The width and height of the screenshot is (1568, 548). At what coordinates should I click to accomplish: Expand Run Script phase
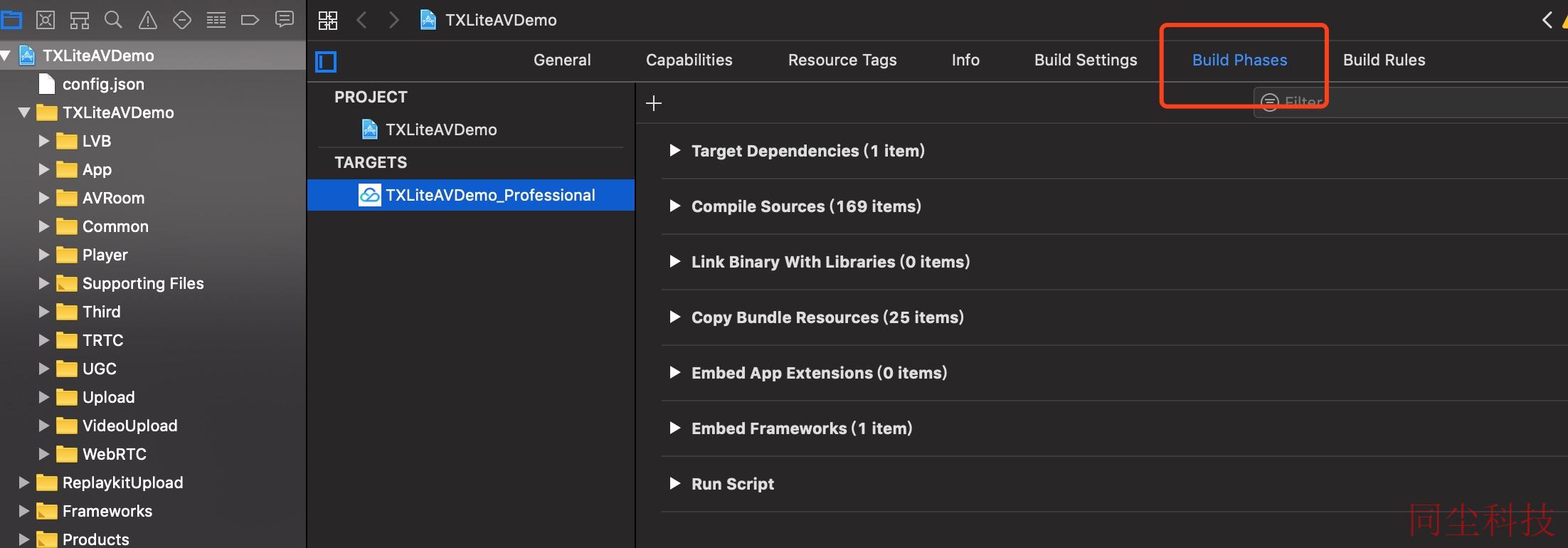click(674, 483)
